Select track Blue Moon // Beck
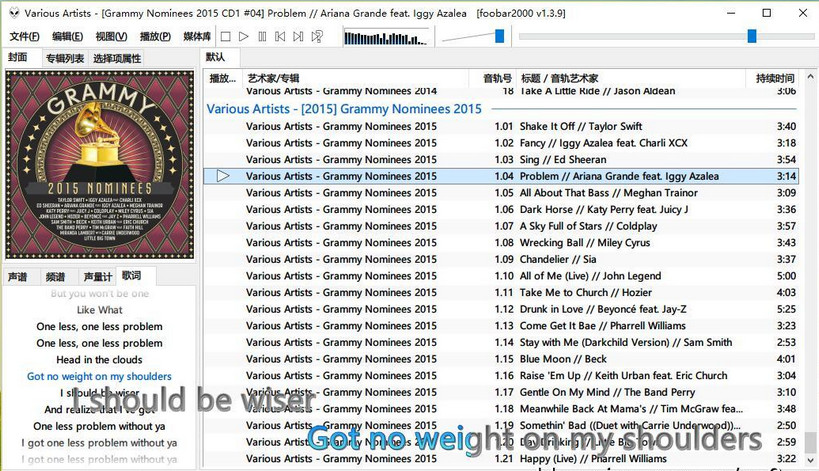The width and height of the screenshot is (819, 471). (501, 359)
